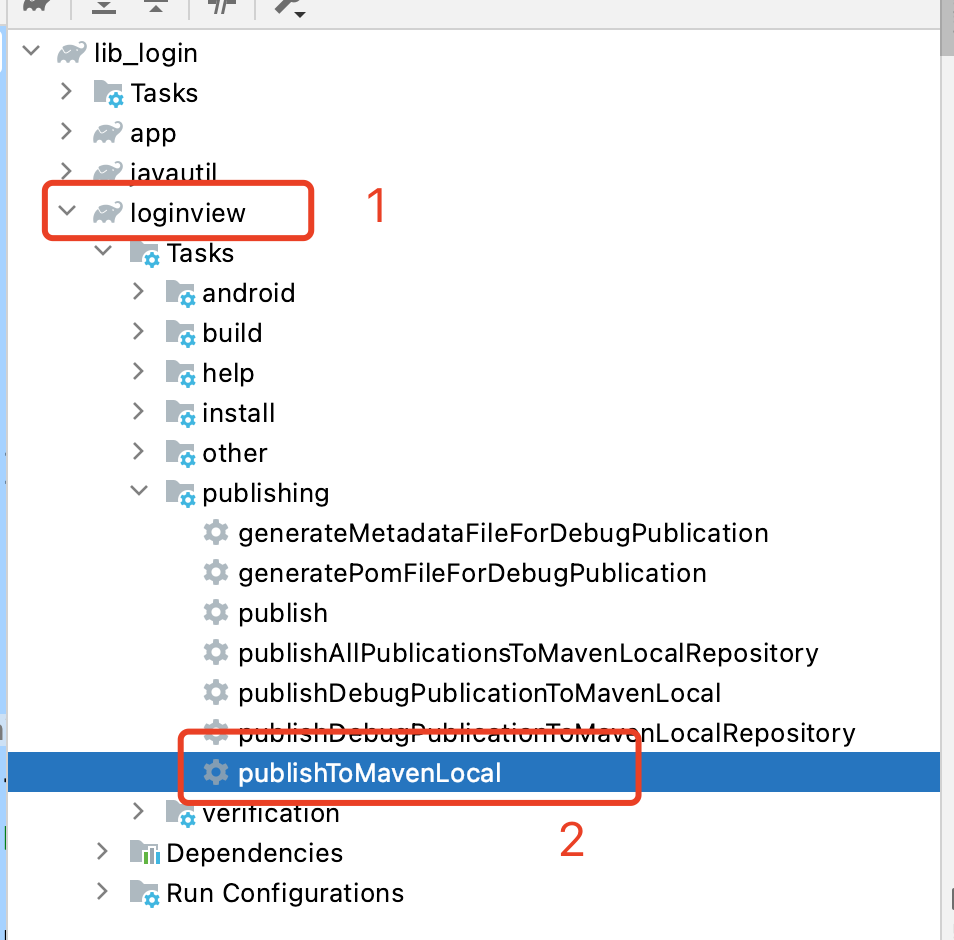954x940 pixels.
Task: Click the verification task group folder icon
Action: tap(180, 813)
